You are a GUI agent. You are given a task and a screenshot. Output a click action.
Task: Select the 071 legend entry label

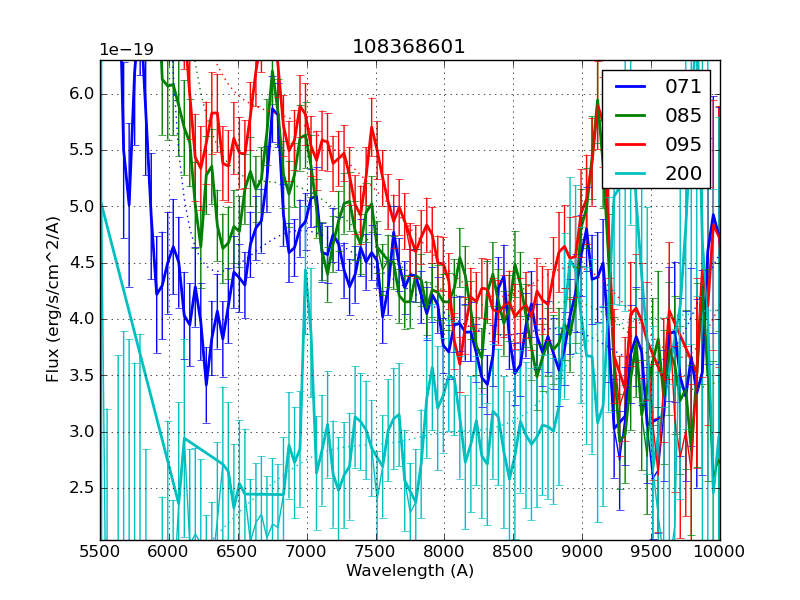pos(685,87)
